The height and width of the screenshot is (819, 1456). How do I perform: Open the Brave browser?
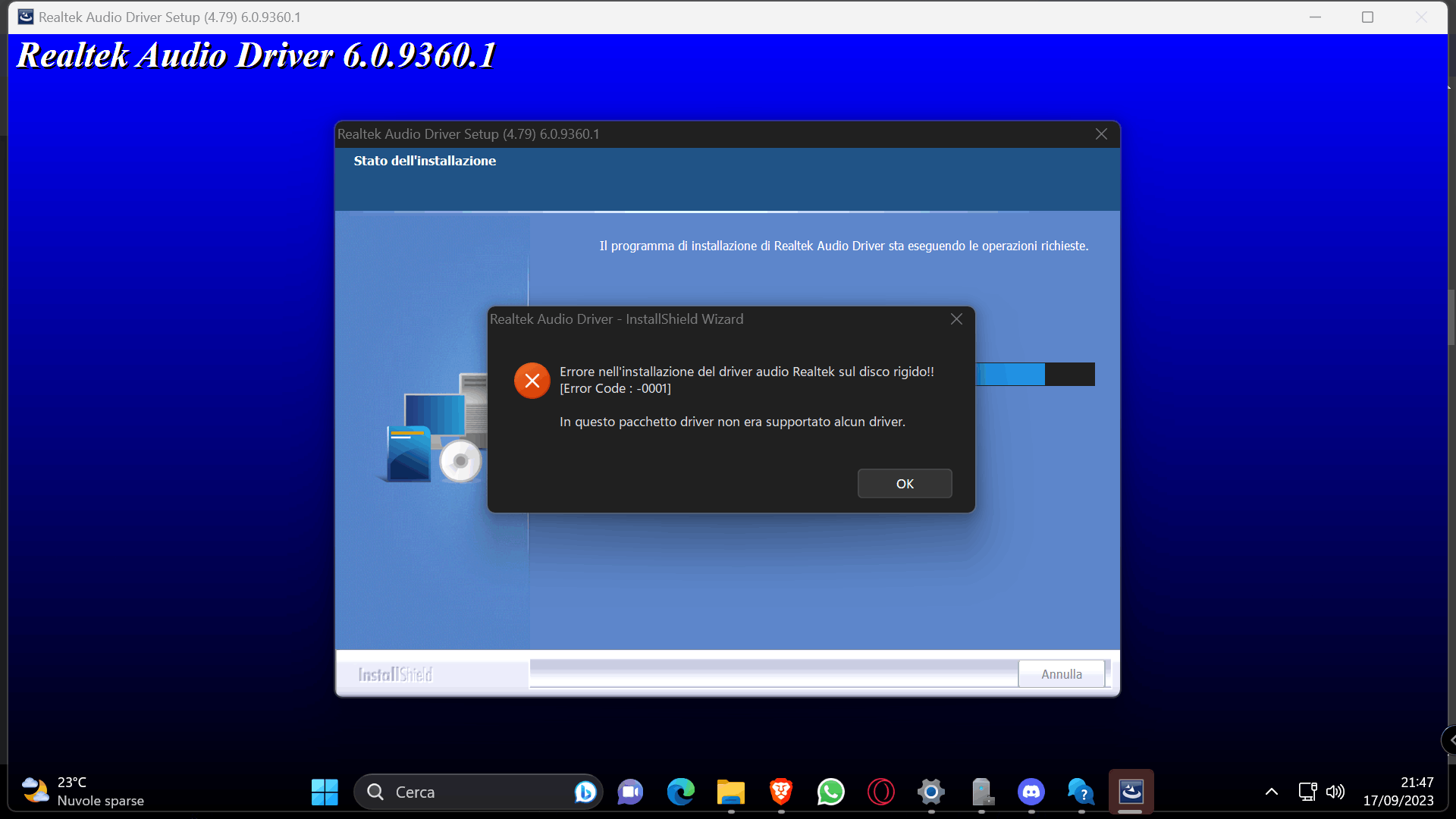(780, 792)
